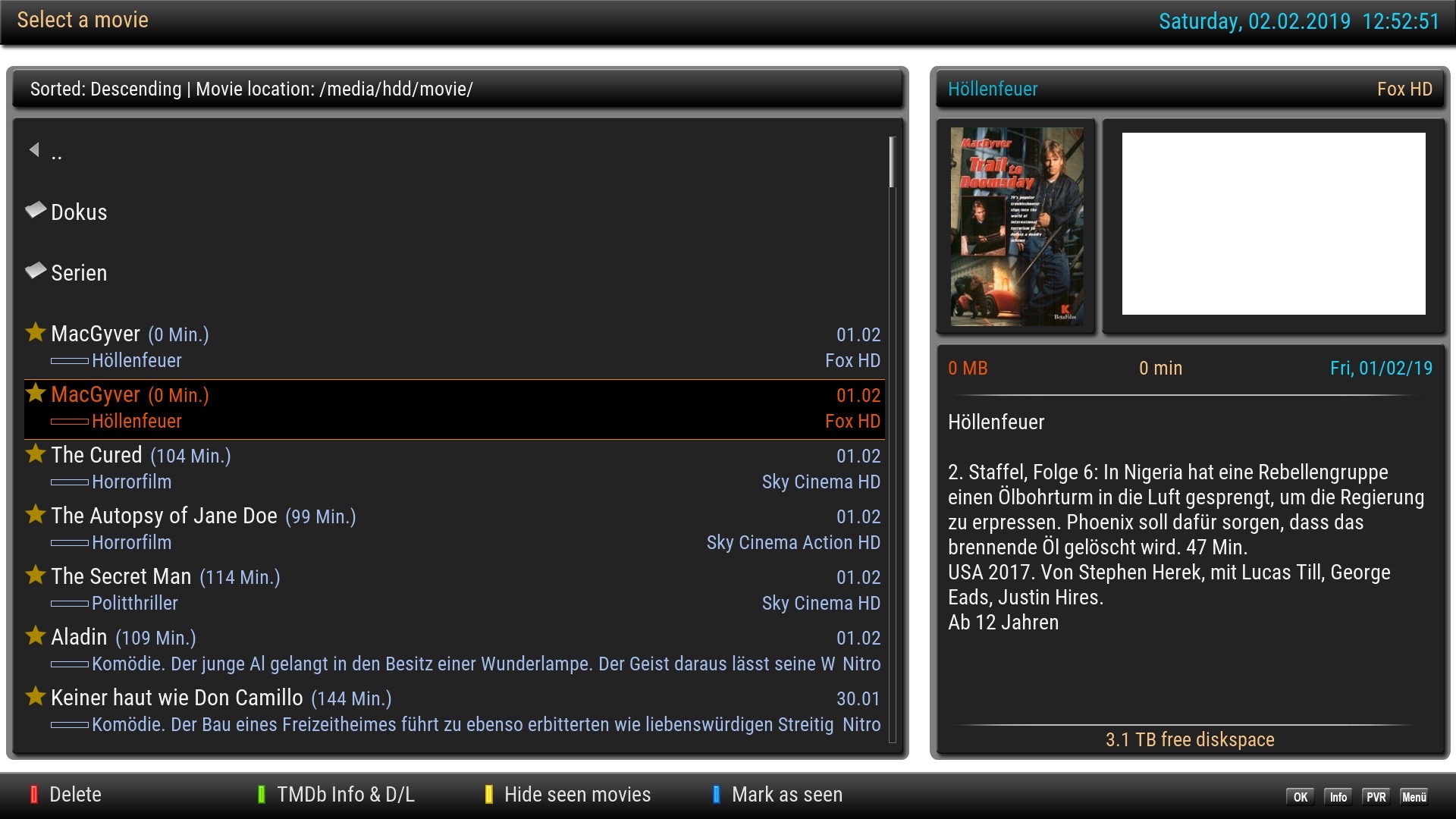Click star icon of The Secret Man
This screenshot has width=1456, height=819.
tap(36, 575)
